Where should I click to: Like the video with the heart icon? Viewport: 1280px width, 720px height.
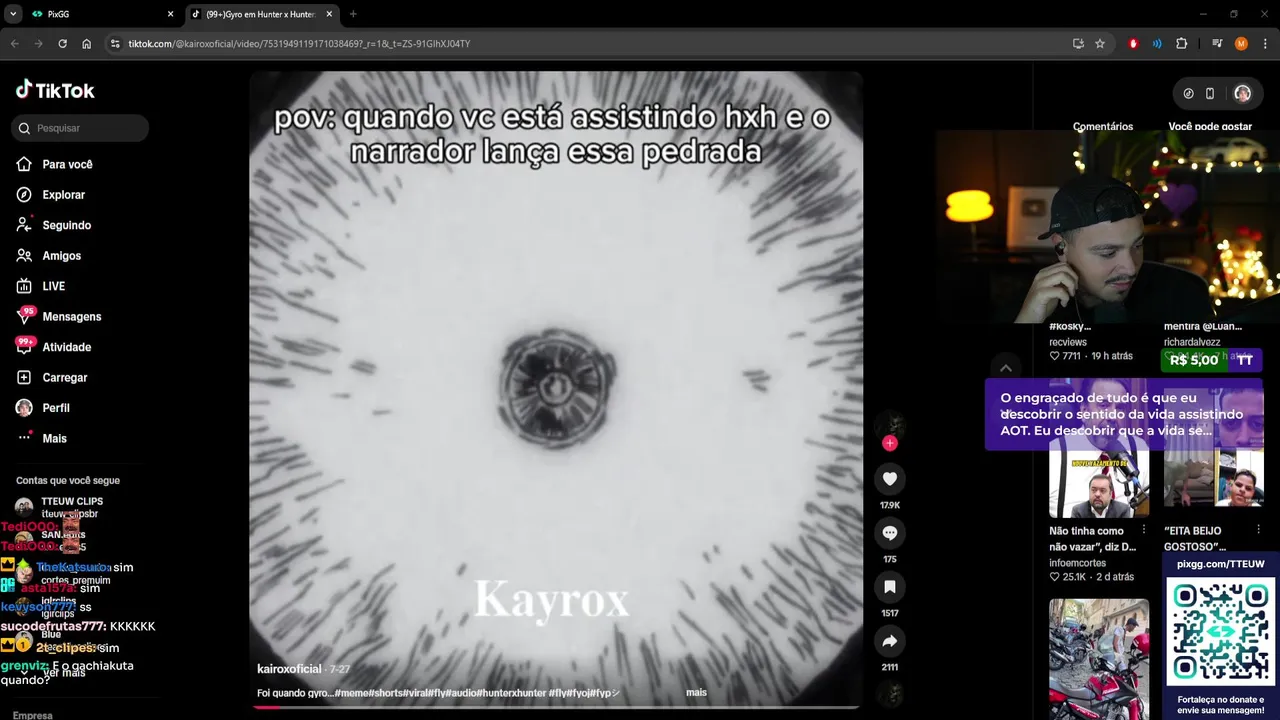pyautogui.click(x=889, y=479)
